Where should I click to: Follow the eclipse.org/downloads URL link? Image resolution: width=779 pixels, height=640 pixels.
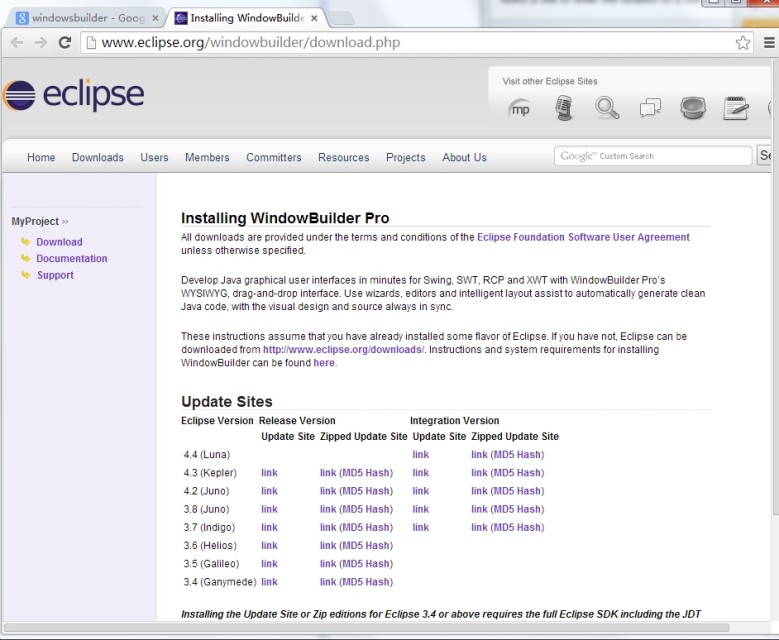coord(344,349)
